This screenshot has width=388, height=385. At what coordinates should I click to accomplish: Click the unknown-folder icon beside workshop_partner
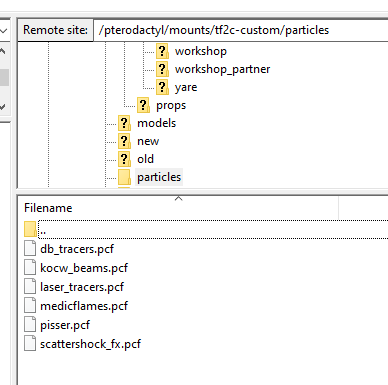(162, 69)
